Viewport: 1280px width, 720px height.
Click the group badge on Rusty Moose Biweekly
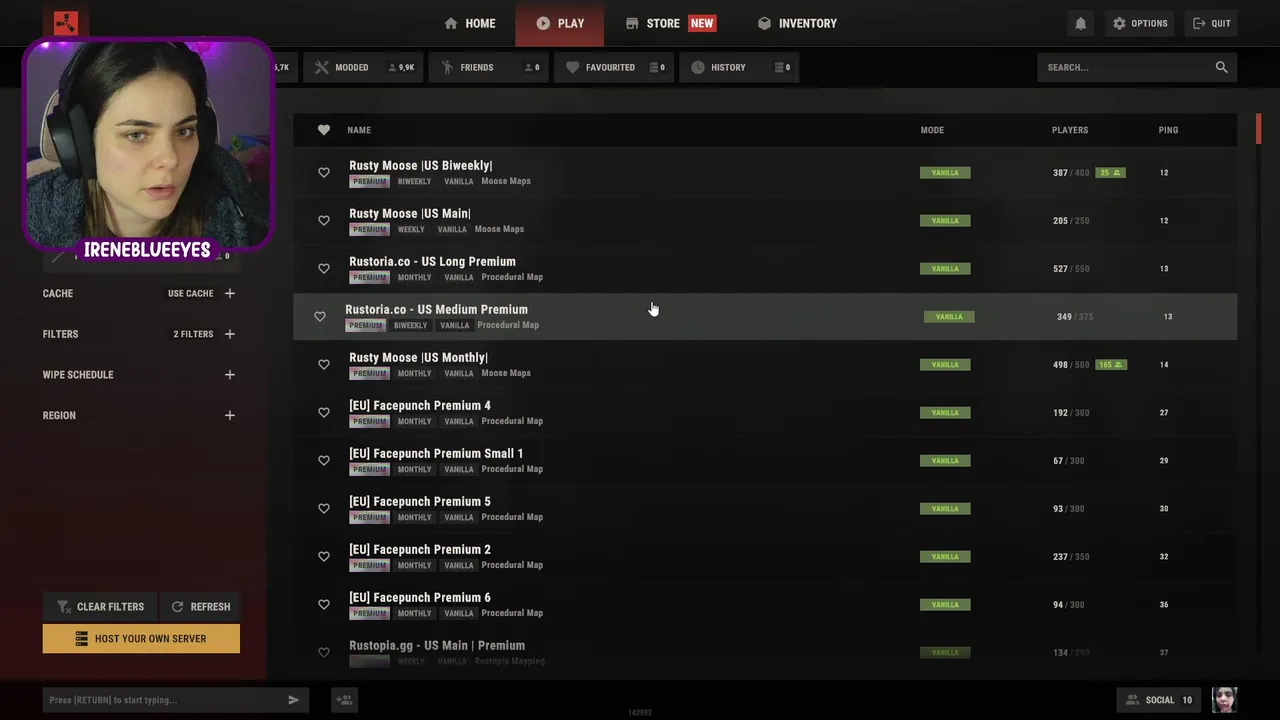(x=1110, y=173)
